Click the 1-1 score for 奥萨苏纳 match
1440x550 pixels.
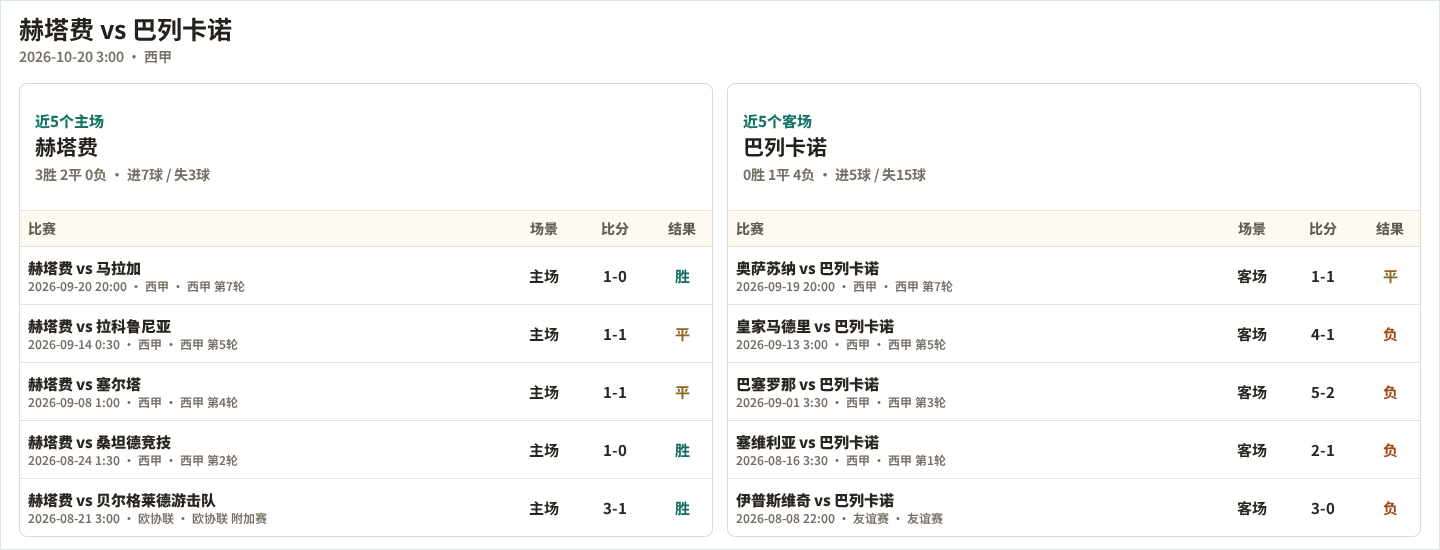pyautogui.click(x=1323, y=276)
